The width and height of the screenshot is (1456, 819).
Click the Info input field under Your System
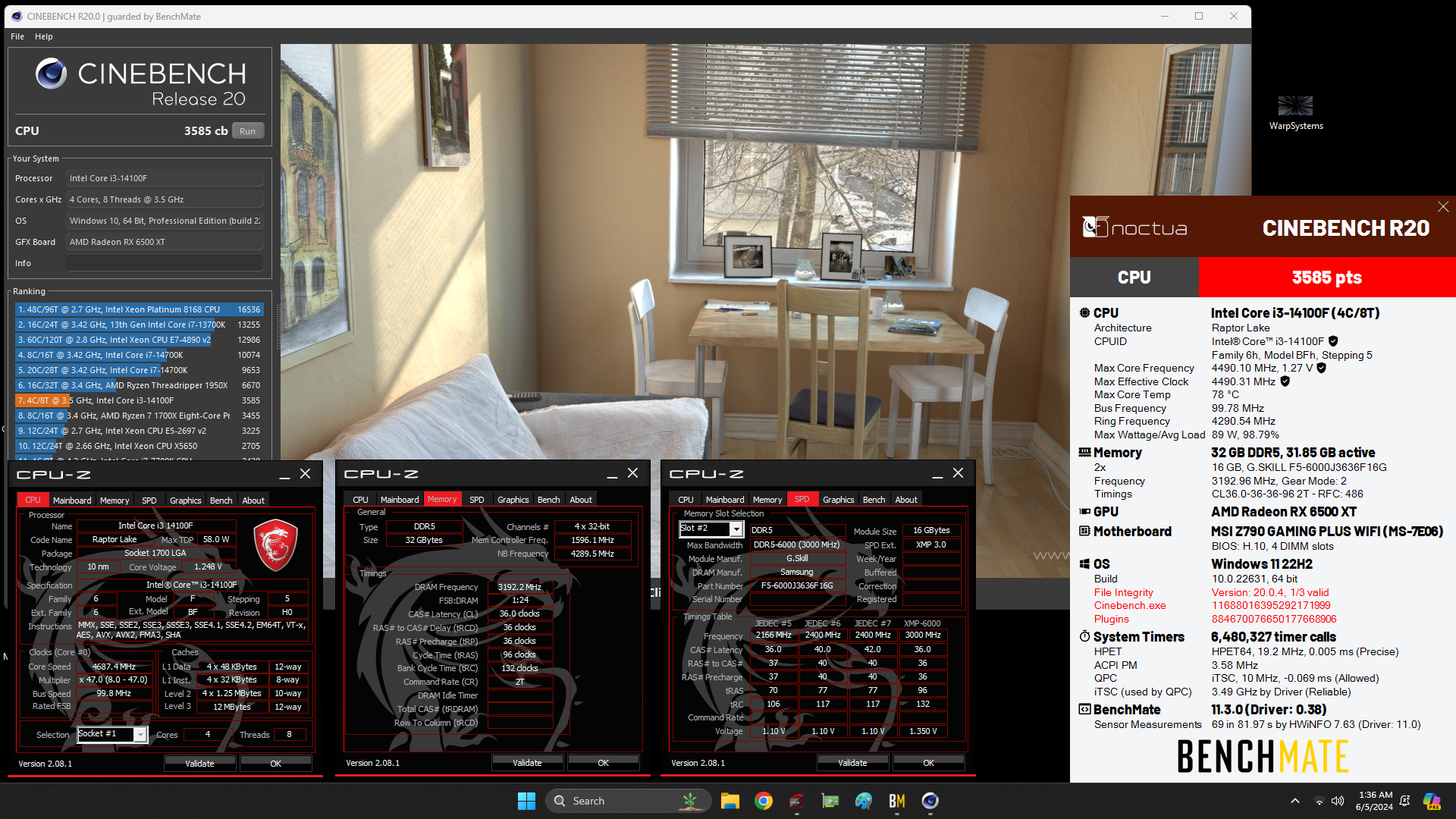click(165, 263)
